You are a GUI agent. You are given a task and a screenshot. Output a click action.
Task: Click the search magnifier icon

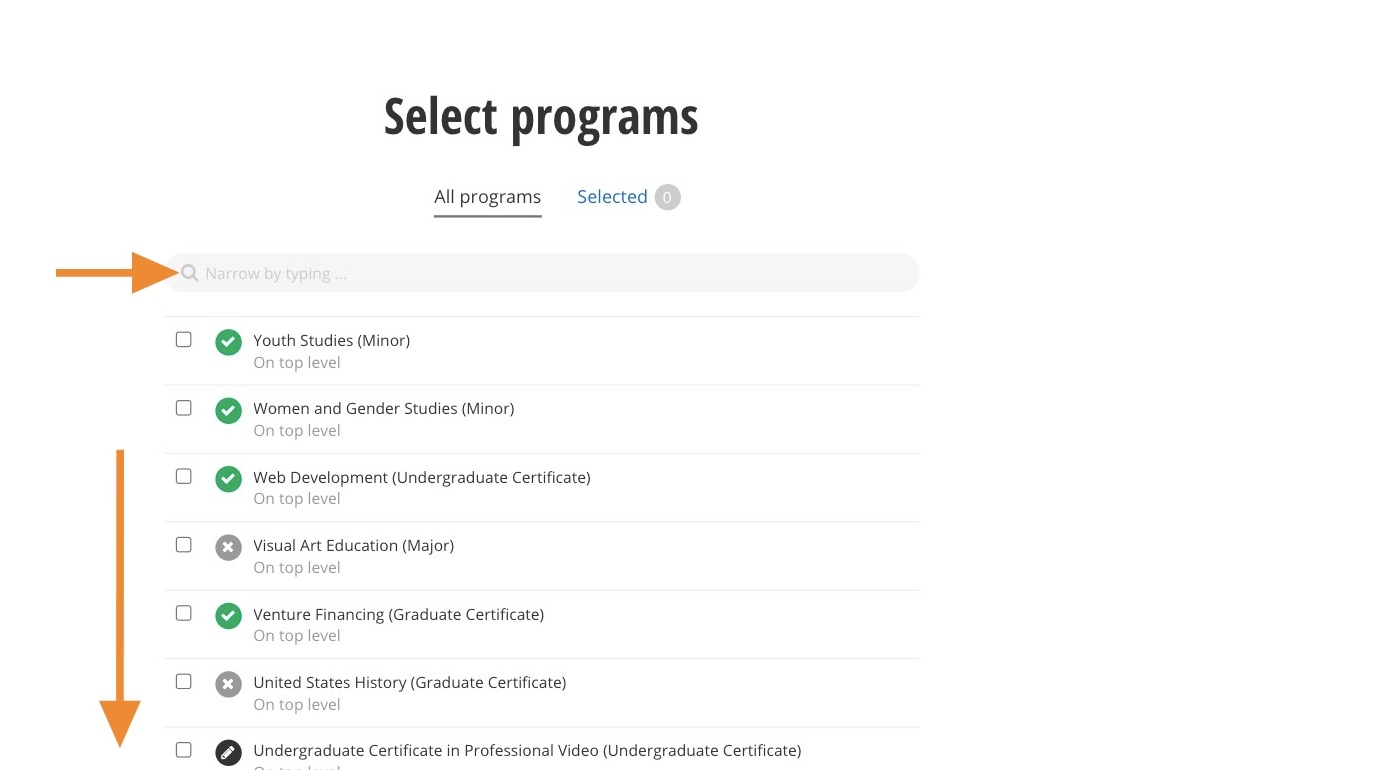click(189, 273)
